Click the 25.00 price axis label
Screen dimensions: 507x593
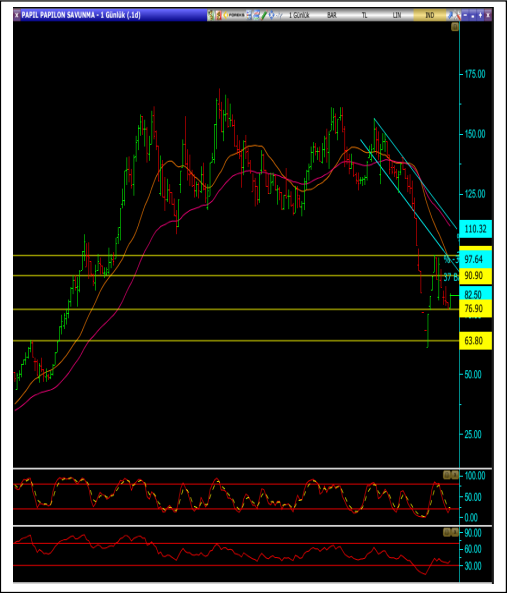click(473, 434)
